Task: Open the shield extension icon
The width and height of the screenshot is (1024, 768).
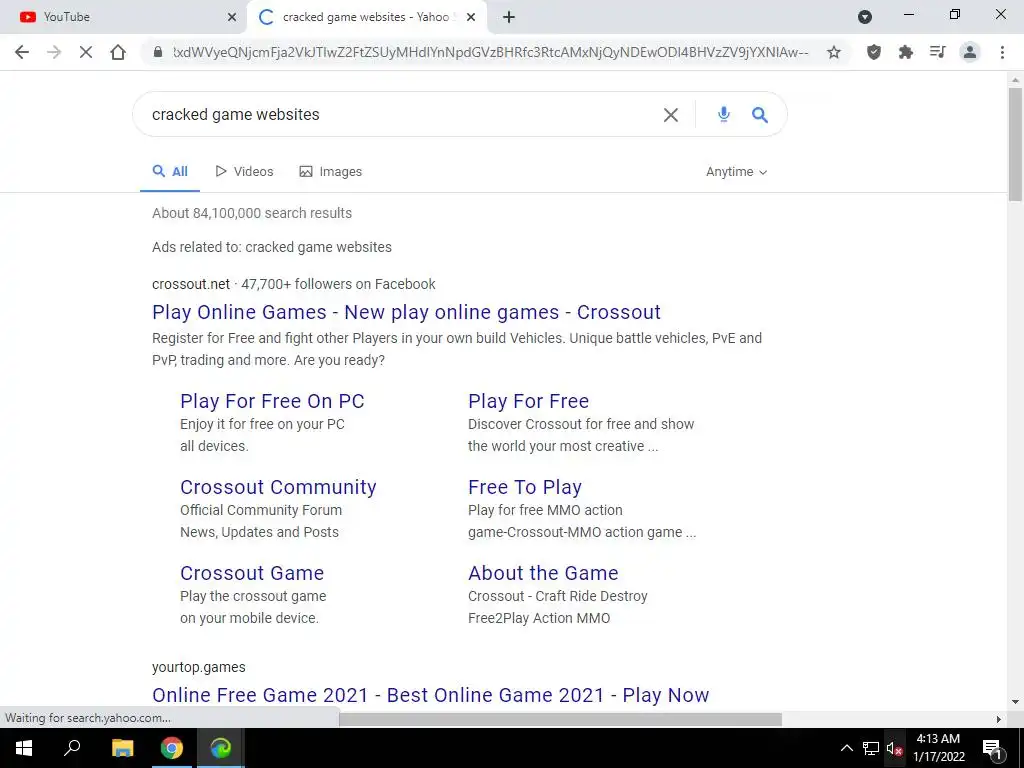Action: [874, 52]
